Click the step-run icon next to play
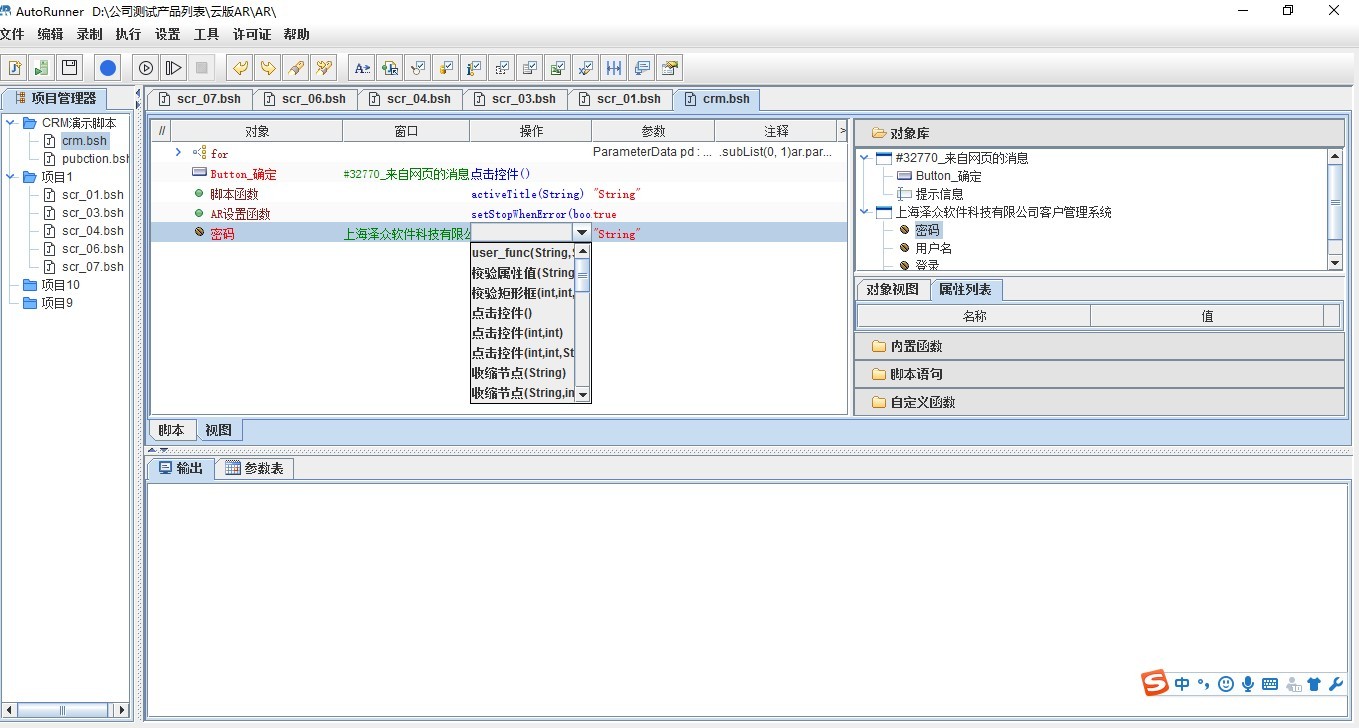Screen dimensions: 1359x728 click(x=174, y=68)
